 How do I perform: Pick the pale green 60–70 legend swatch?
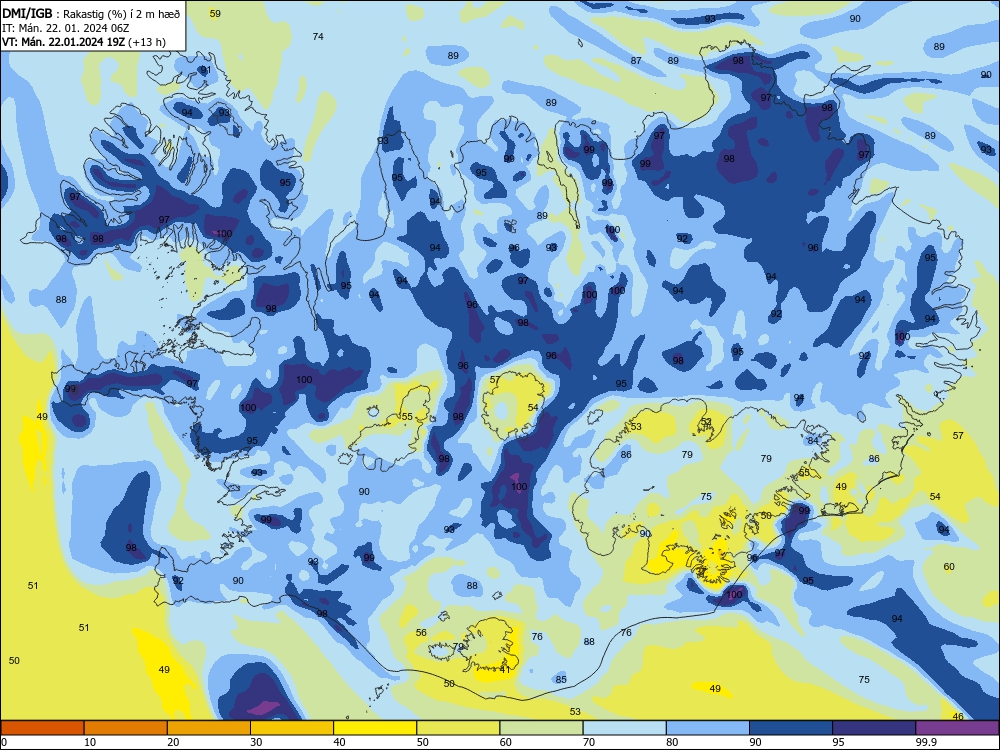pyautogui.click(x=541, y=728)
